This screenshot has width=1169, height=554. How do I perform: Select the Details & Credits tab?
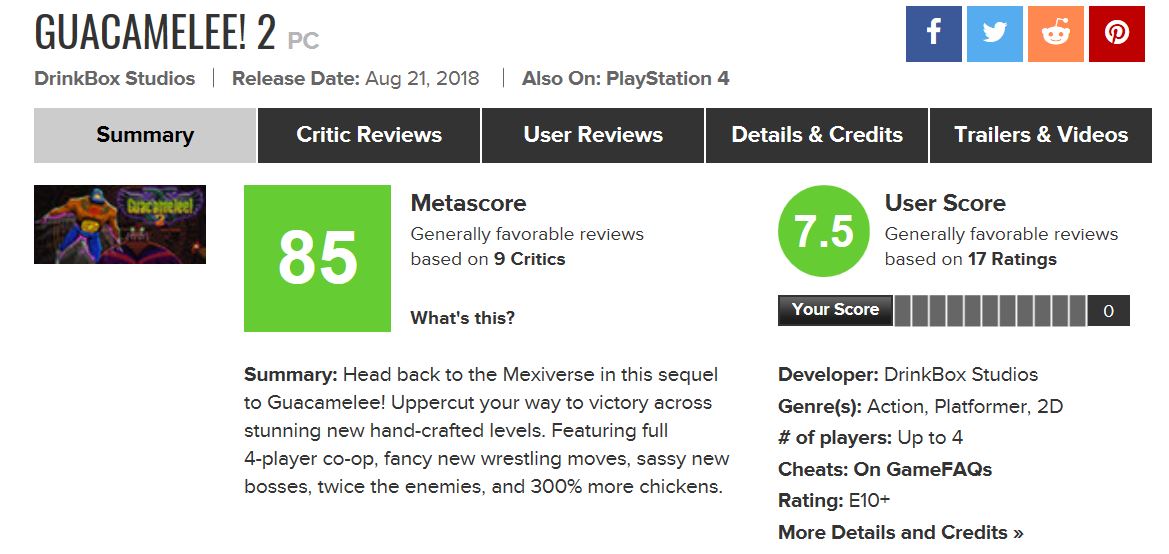[x=817, y=135]
